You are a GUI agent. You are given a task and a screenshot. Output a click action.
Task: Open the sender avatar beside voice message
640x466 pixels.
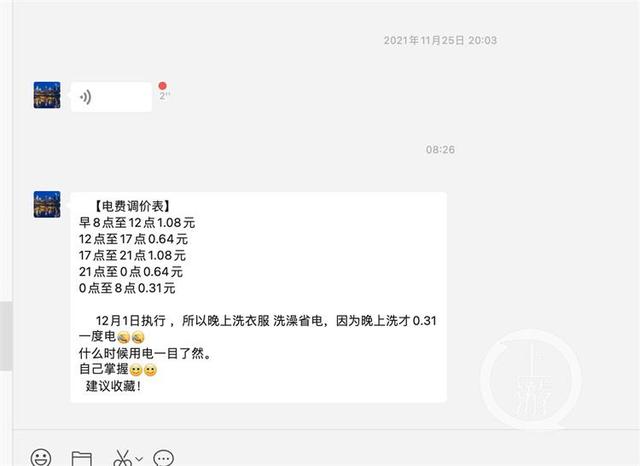tap(47, 95)
